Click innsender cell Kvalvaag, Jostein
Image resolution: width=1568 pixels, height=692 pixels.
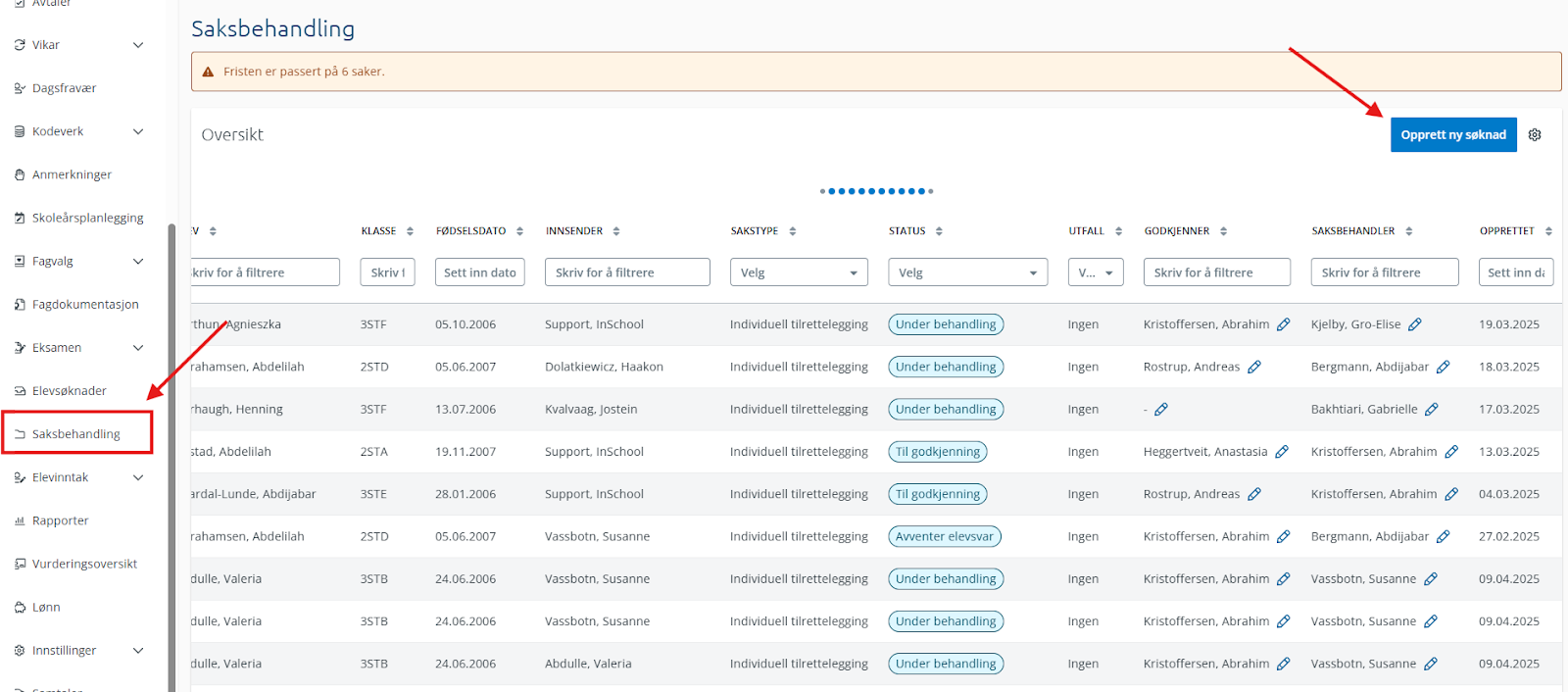[x=591, y=410]
